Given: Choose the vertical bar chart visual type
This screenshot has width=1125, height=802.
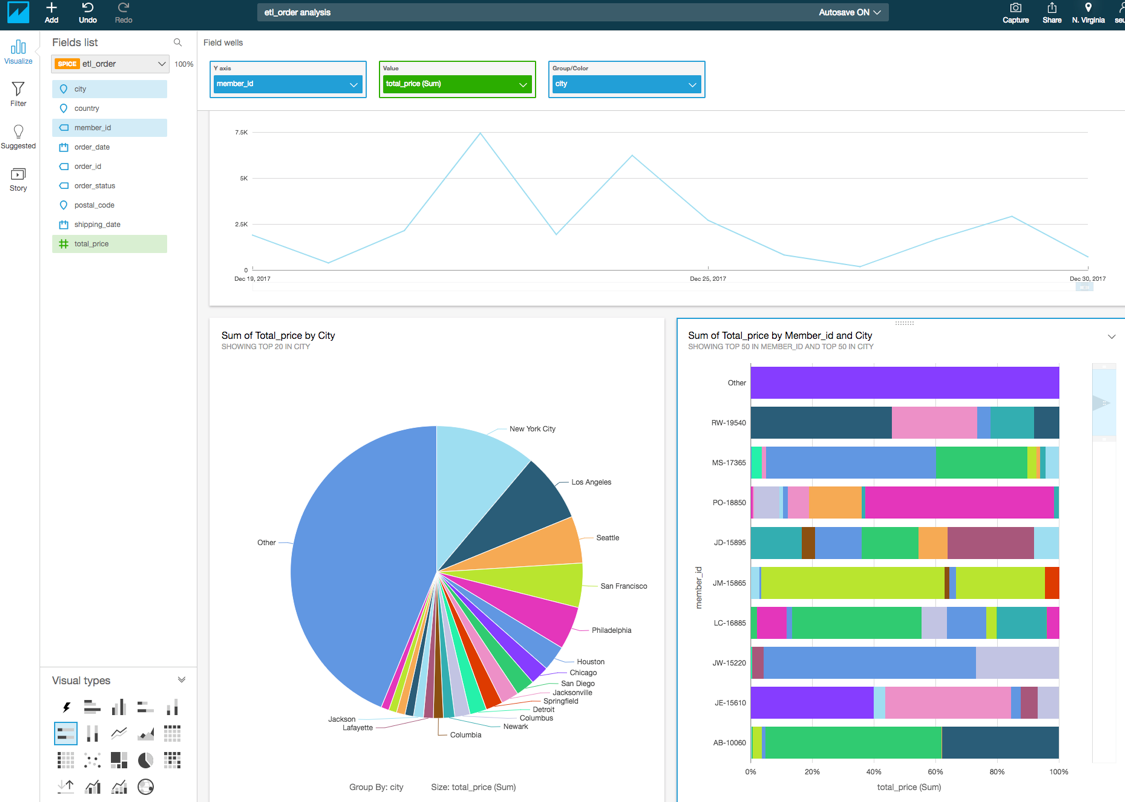Looking at the screenshot, I should (x=119, y=707).
